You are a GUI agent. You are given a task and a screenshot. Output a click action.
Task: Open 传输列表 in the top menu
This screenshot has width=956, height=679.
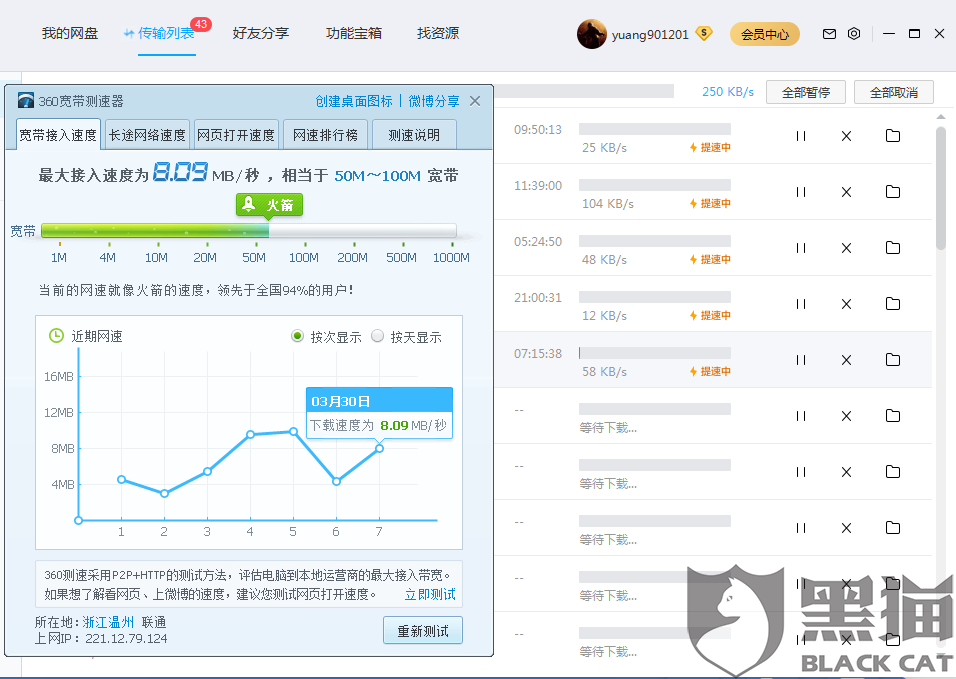pyautogui.click(x=166, y=34)
